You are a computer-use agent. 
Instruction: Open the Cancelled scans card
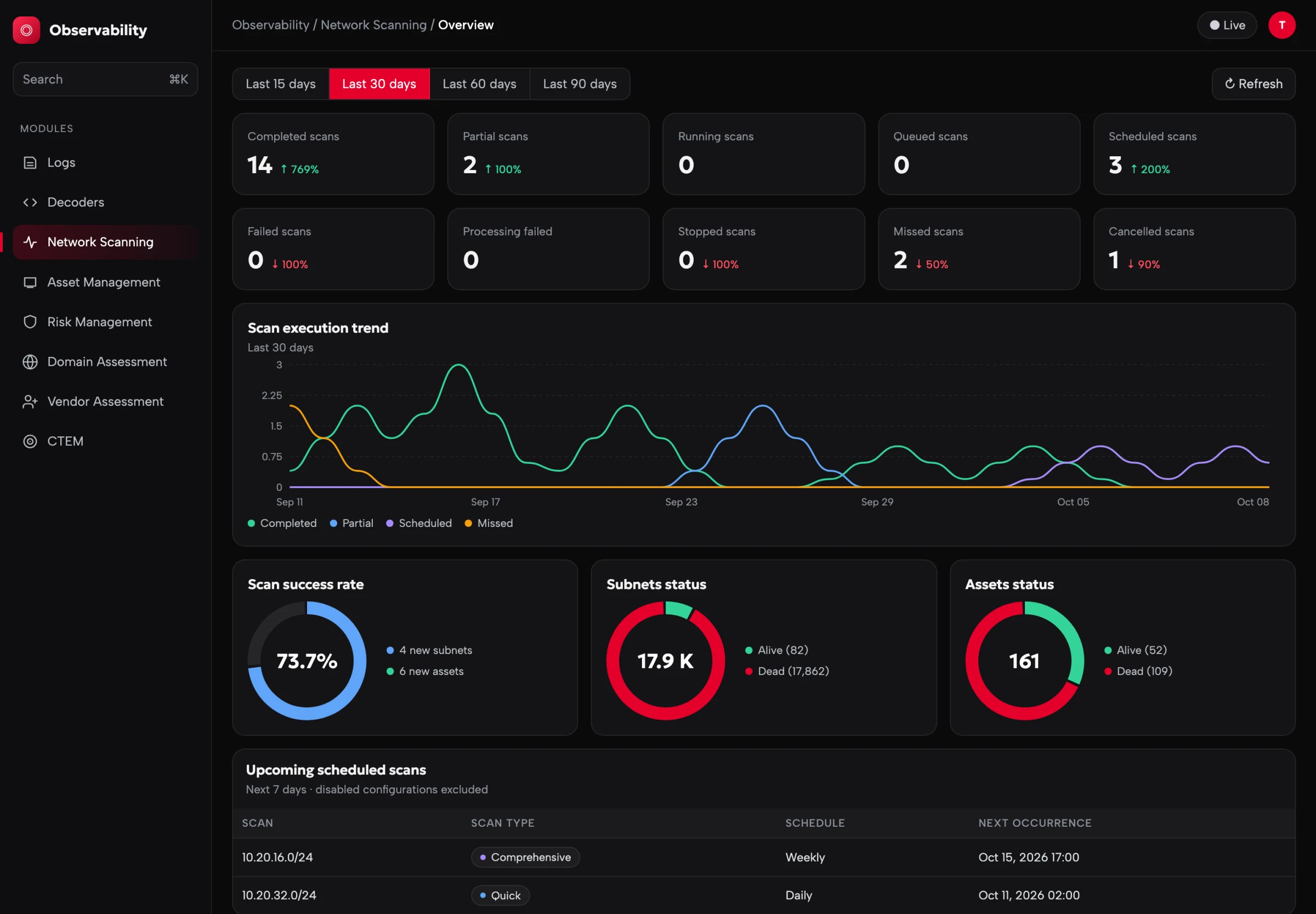pyautogui.click(x=1194, y=249)
